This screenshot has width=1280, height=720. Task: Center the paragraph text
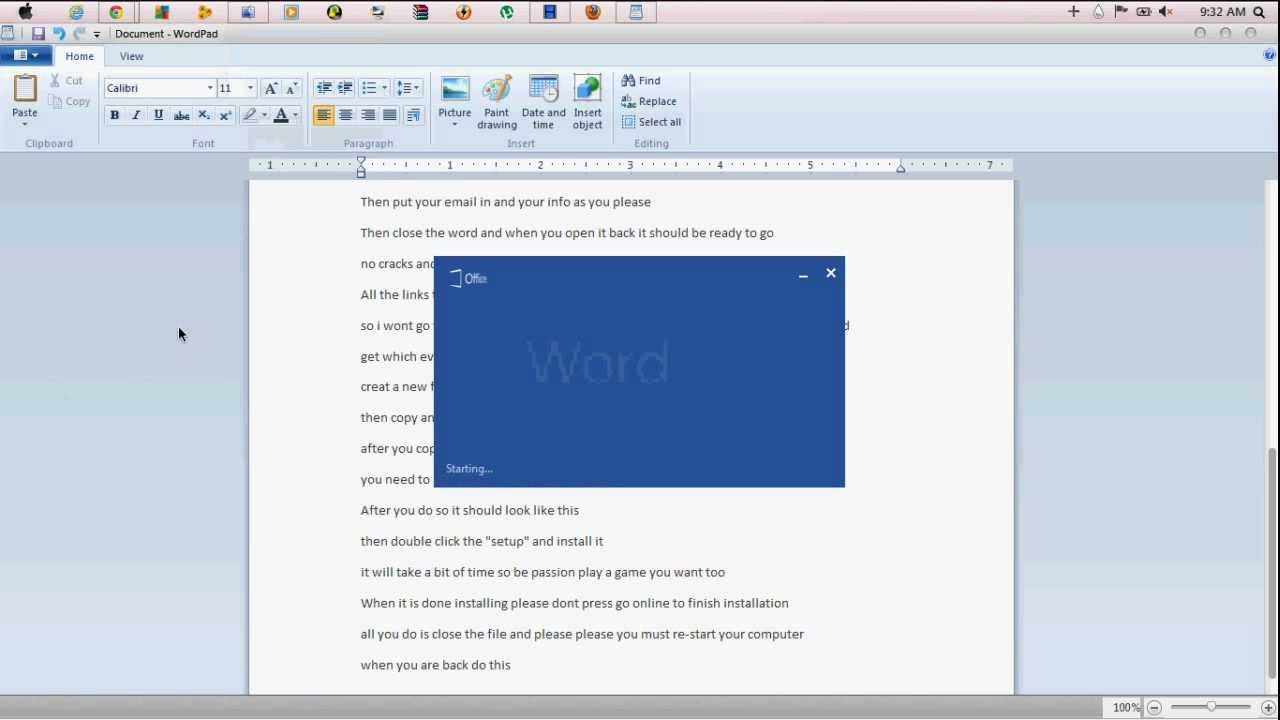click(345, 116)
